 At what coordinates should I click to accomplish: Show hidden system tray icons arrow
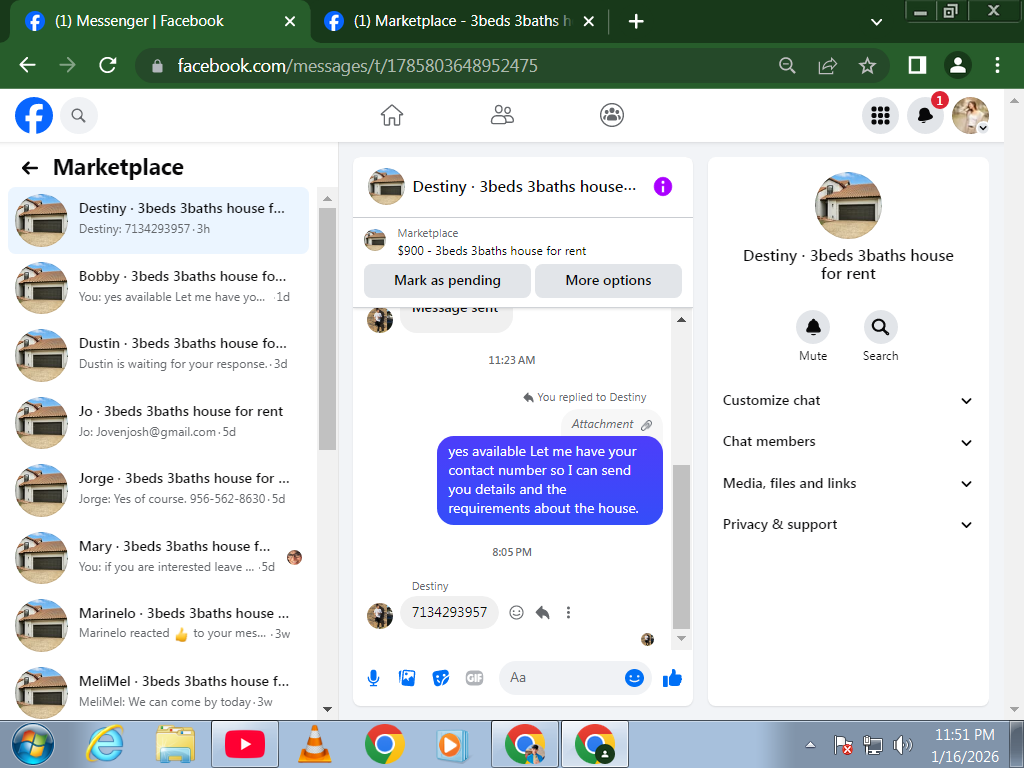pyautogui.click(x=810, y=744)
